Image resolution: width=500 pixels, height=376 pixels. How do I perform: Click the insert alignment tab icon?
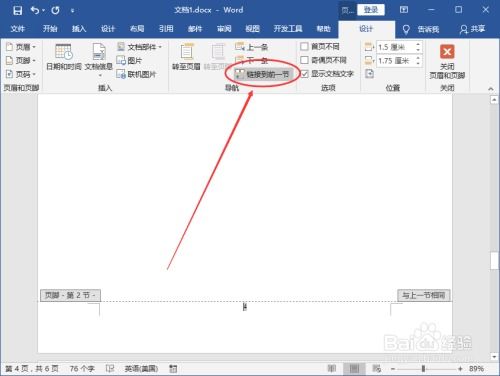click(x=369, y=74)
